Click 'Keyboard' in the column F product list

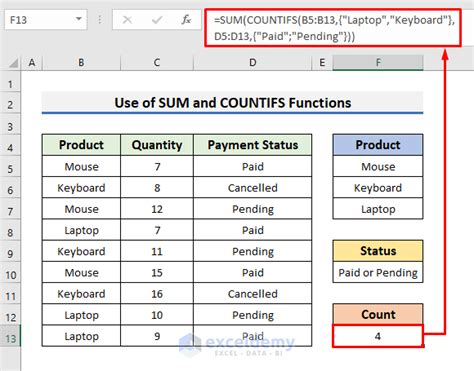[378, 188]
